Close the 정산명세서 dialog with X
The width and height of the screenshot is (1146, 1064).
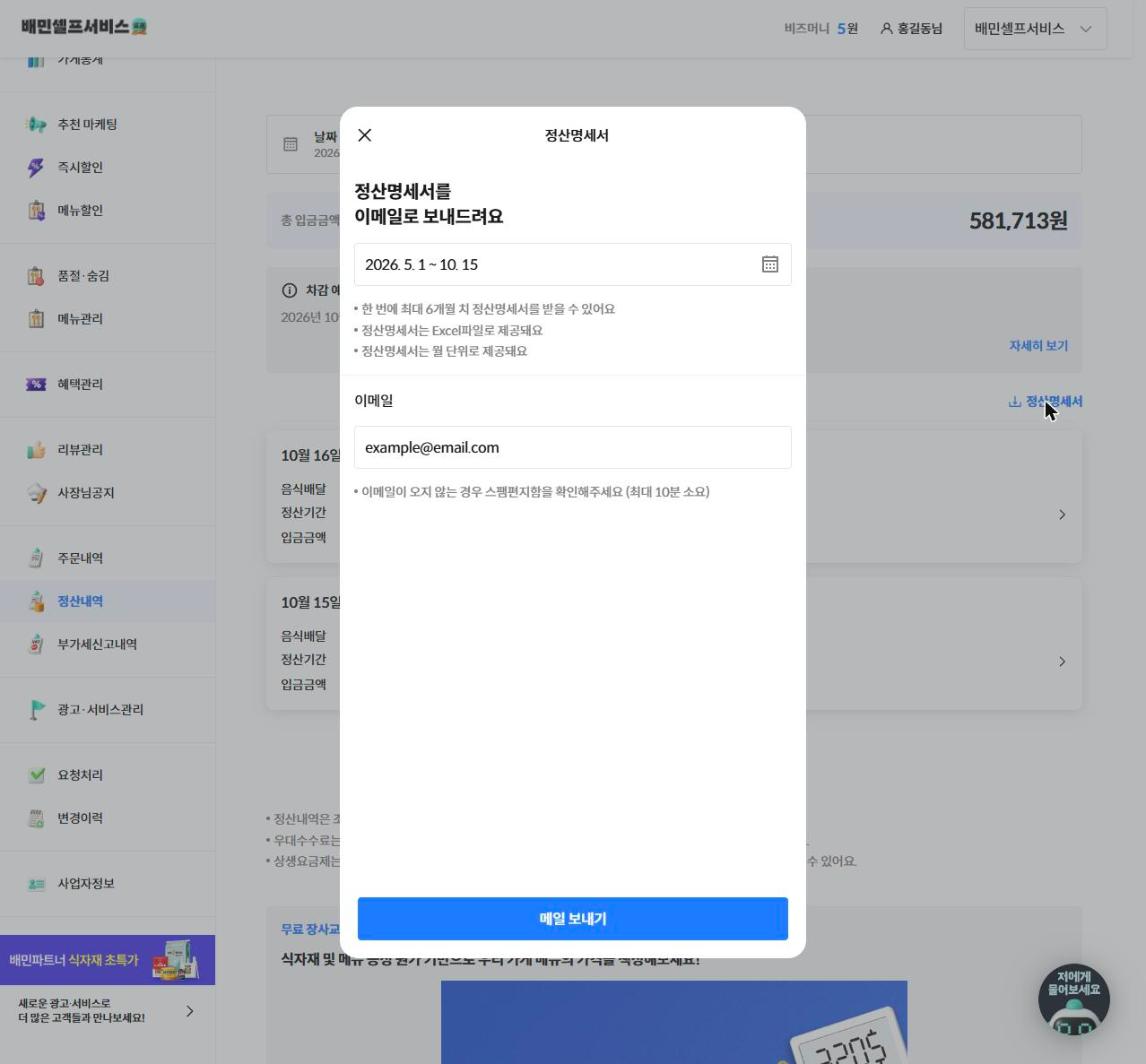point(365,135)
